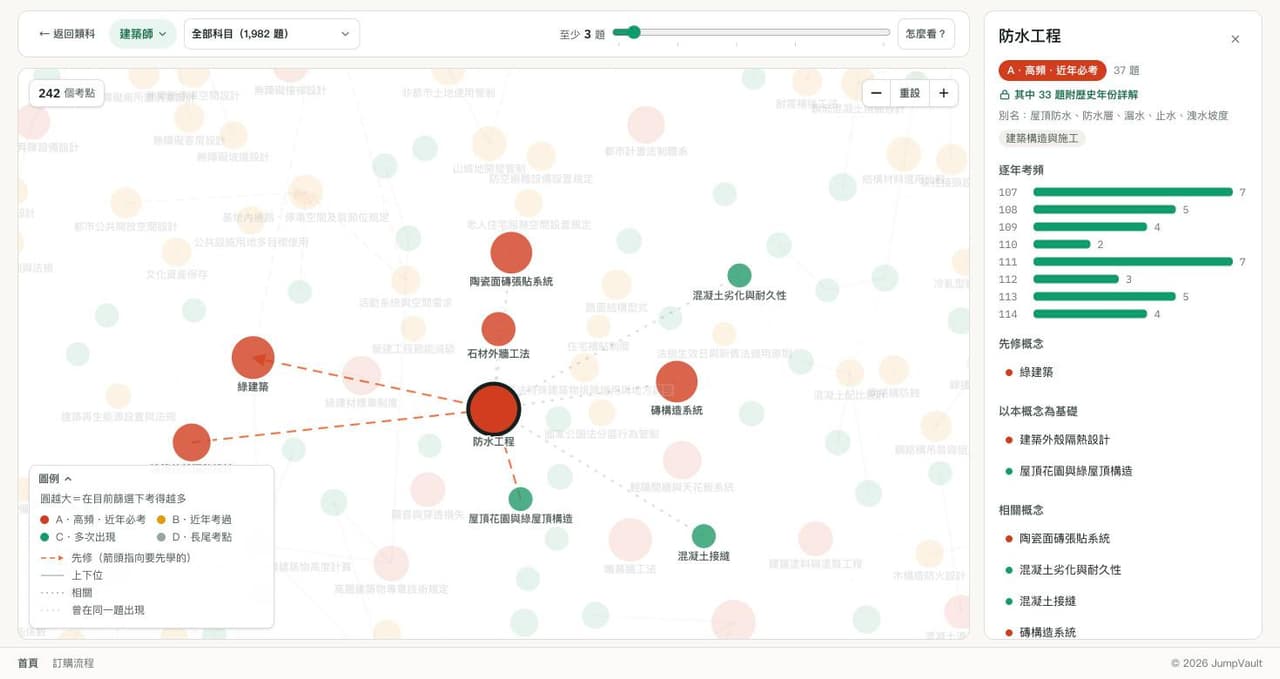
Task: Click the 107 year frequency bar
Action: (1133, 192)
